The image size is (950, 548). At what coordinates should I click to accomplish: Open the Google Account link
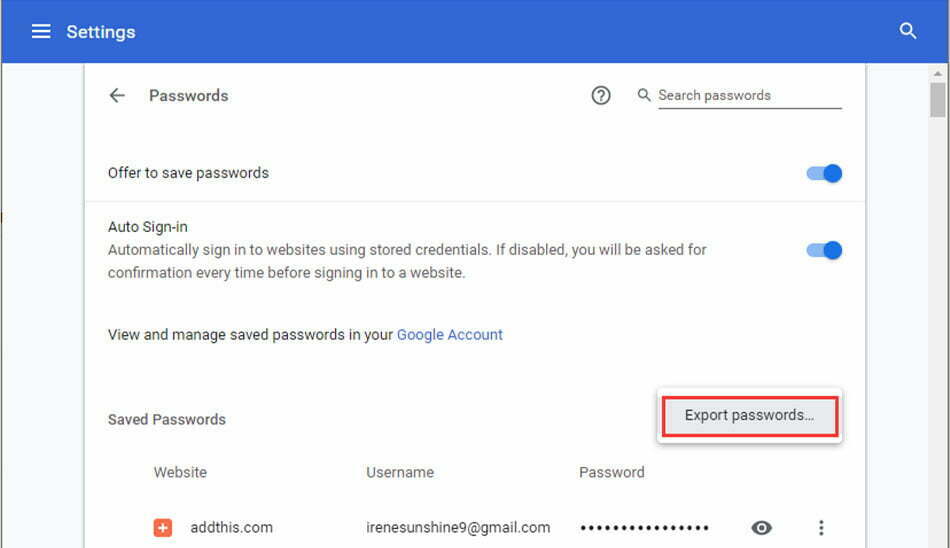[x=450, y=335]
